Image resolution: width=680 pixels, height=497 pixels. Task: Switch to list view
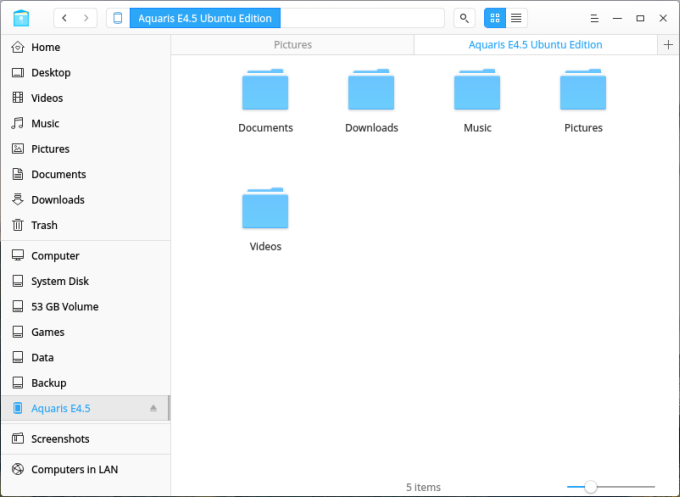coord(516,18)
